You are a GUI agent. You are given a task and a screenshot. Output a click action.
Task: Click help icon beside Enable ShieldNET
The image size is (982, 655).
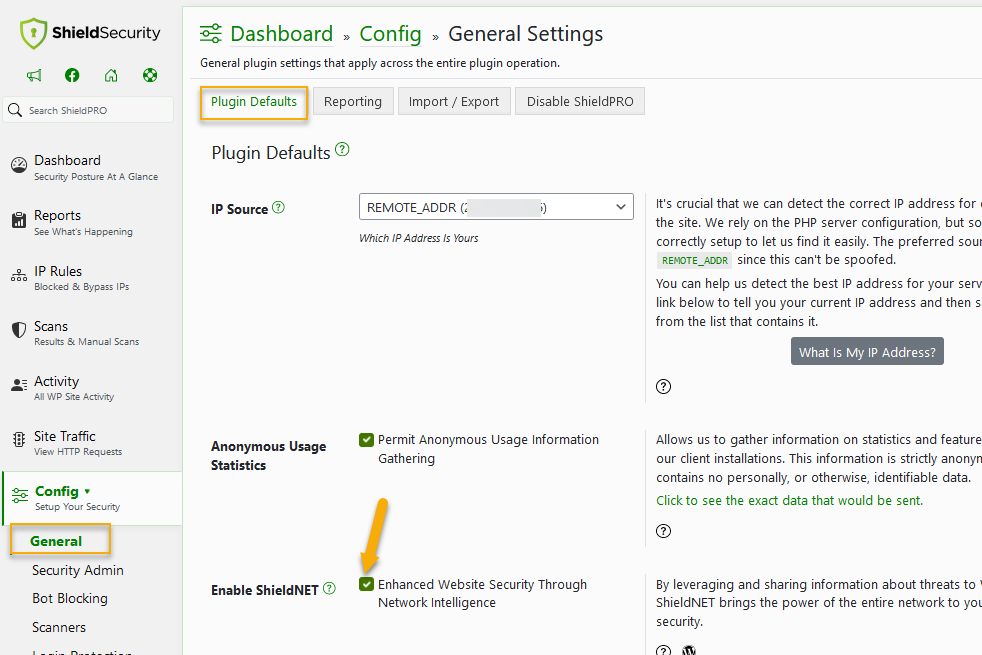[329, 589]
